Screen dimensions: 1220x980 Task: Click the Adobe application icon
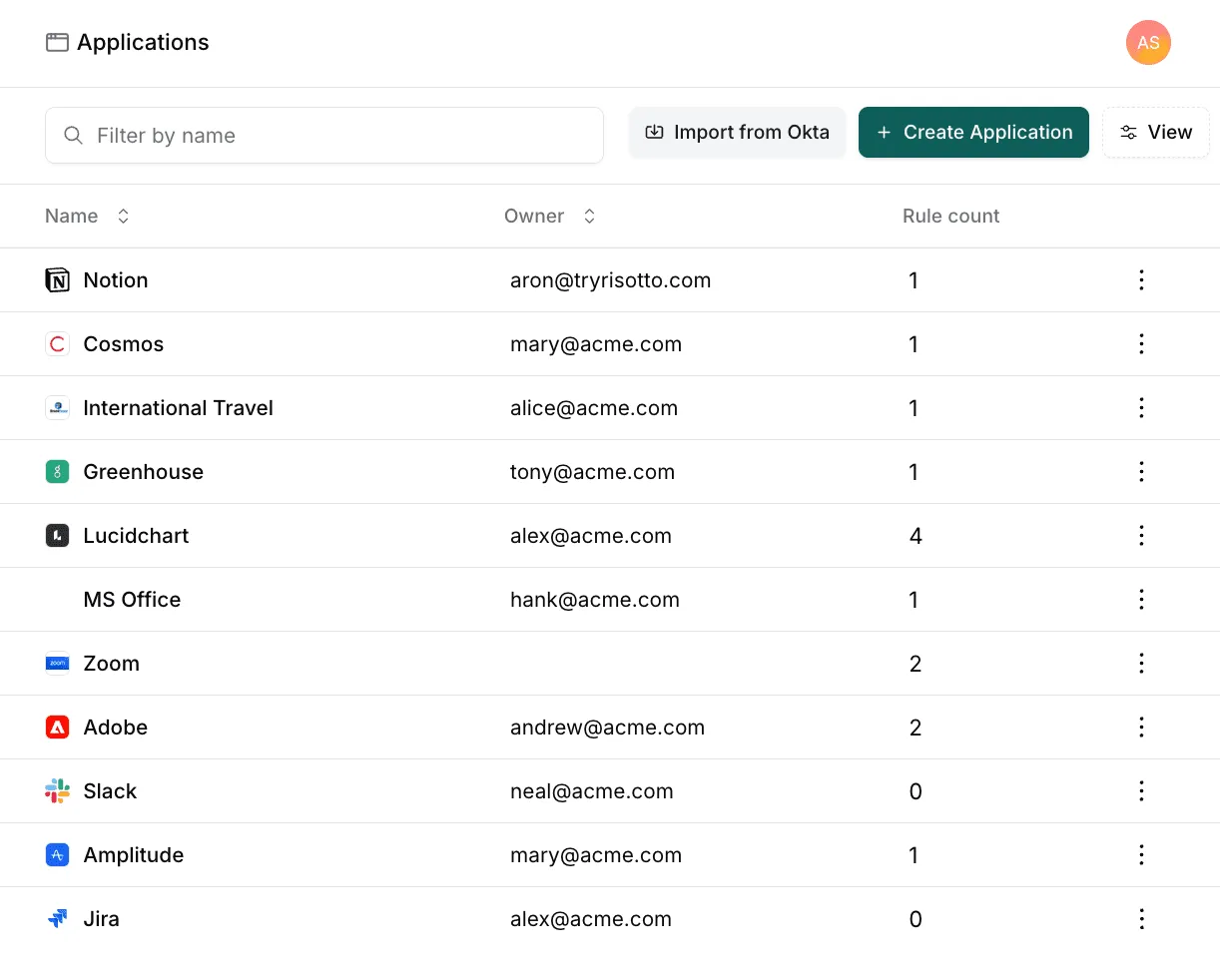click(57, 728)
